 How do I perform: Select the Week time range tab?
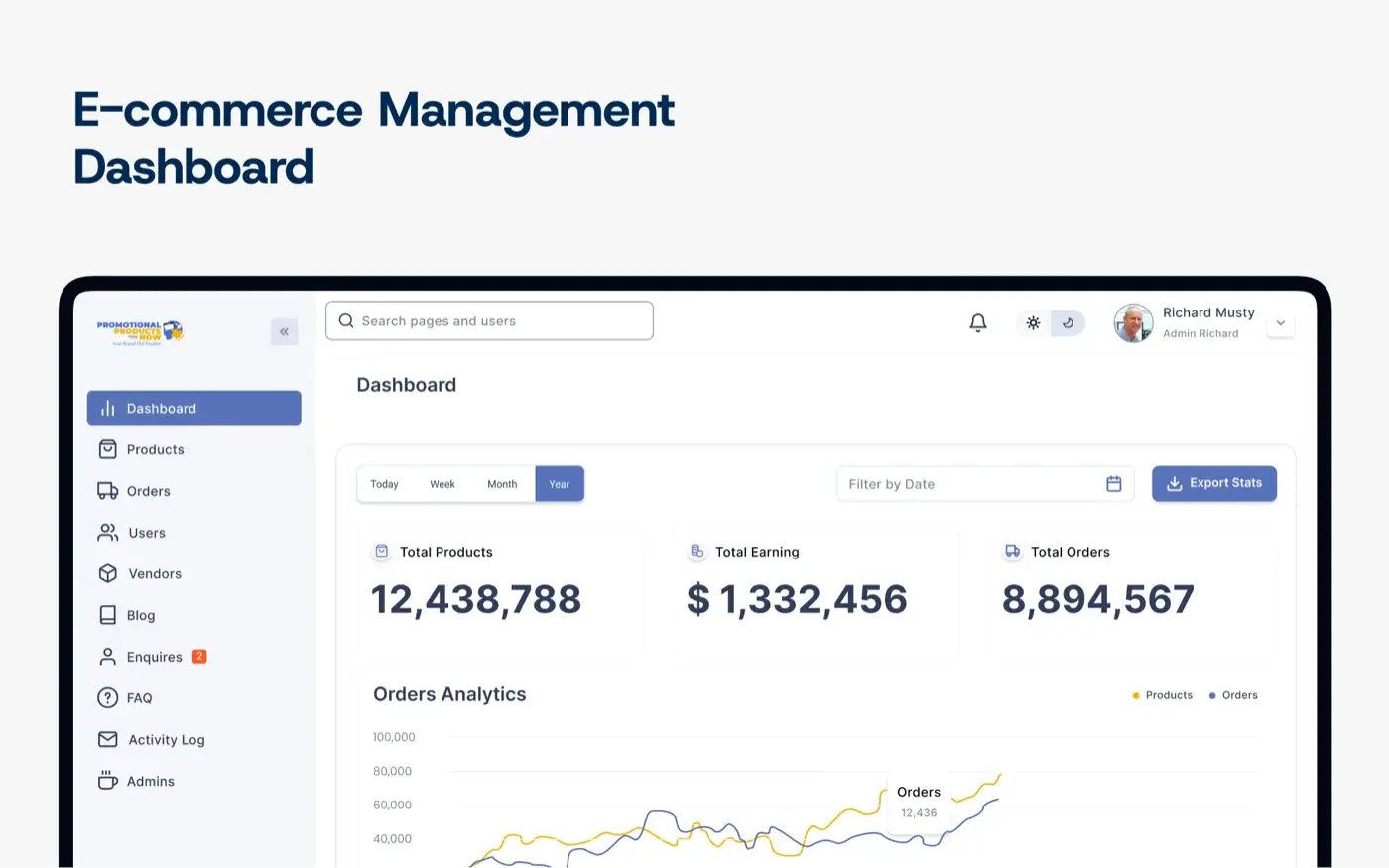coord(442,484)
